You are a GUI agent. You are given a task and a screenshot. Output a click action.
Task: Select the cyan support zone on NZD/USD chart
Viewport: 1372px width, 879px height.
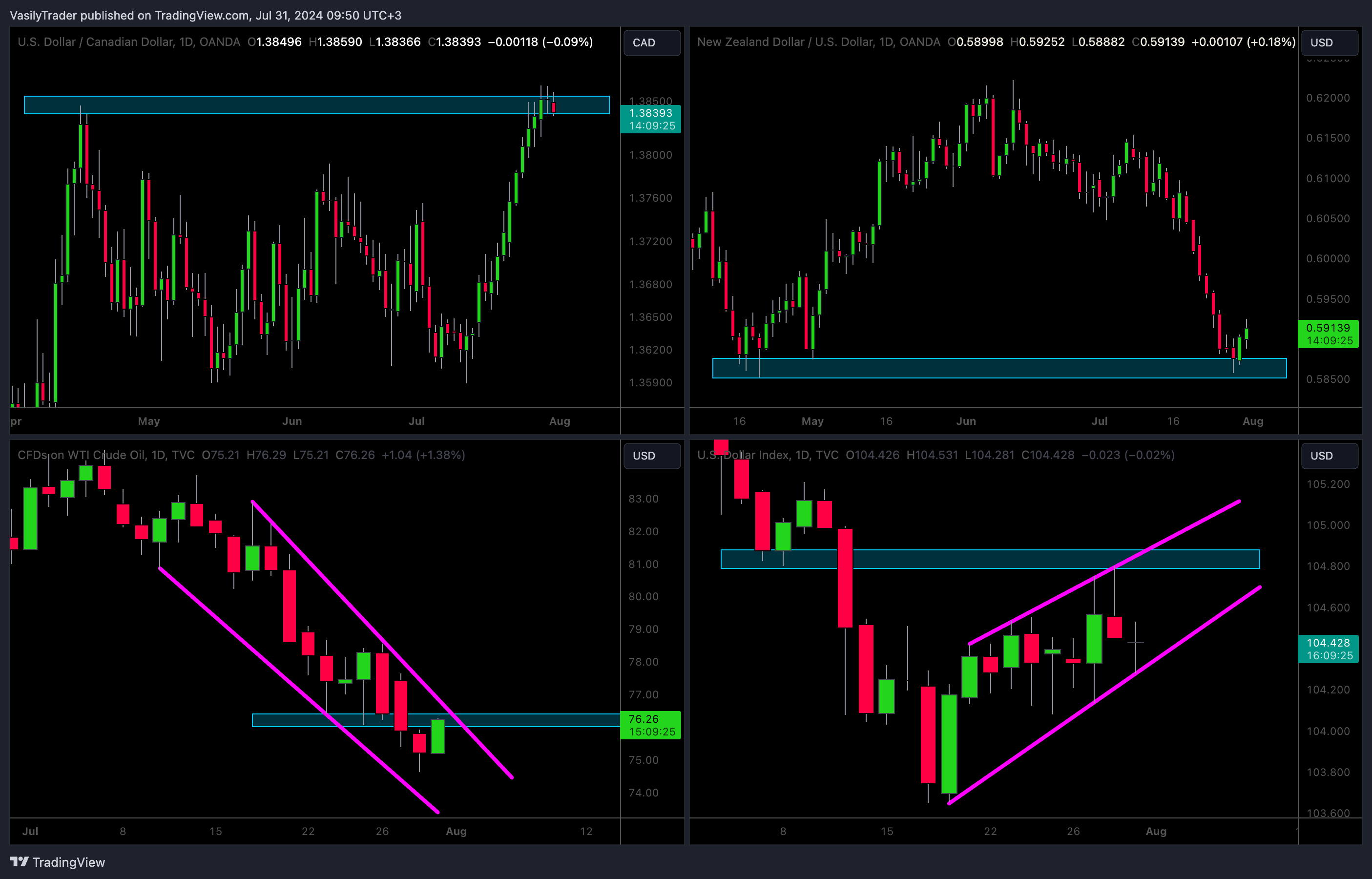tap(999, 368)
